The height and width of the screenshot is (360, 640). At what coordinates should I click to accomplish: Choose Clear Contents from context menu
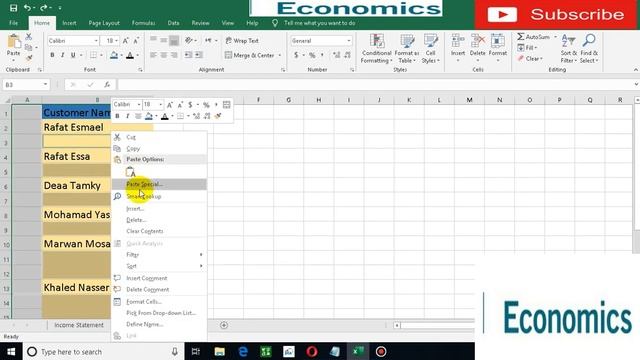[159, 231]
